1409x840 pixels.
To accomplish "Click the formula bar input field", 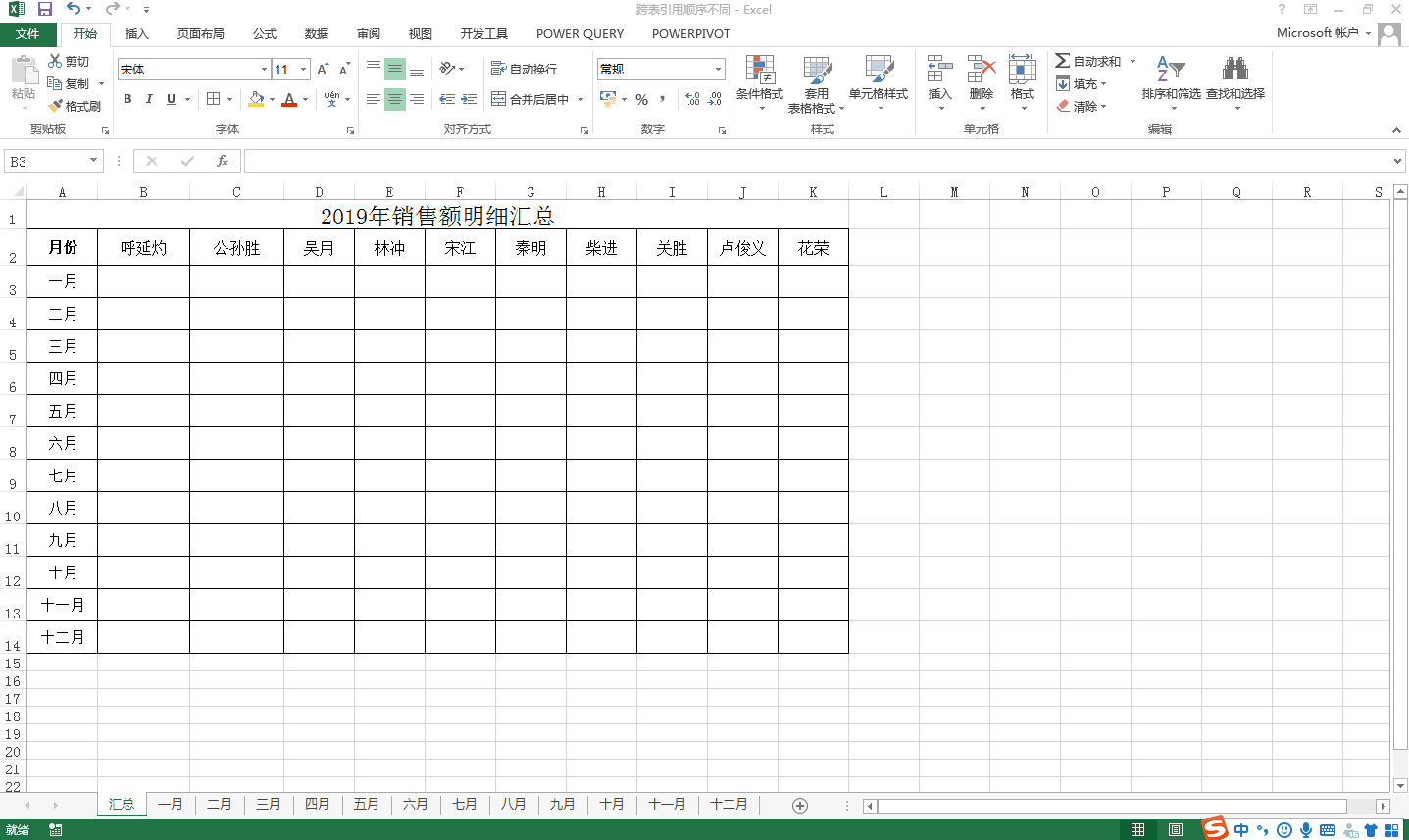I will (814, 161).
